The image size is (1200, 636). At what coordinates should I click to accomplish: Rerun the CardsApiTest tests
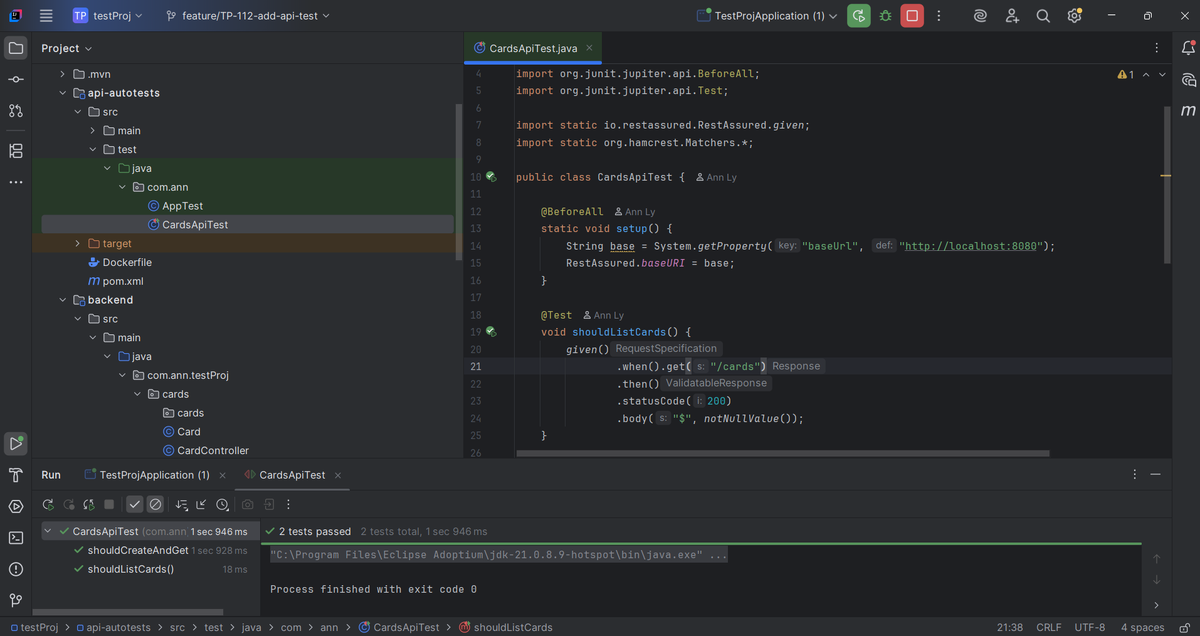pos(48,504)
